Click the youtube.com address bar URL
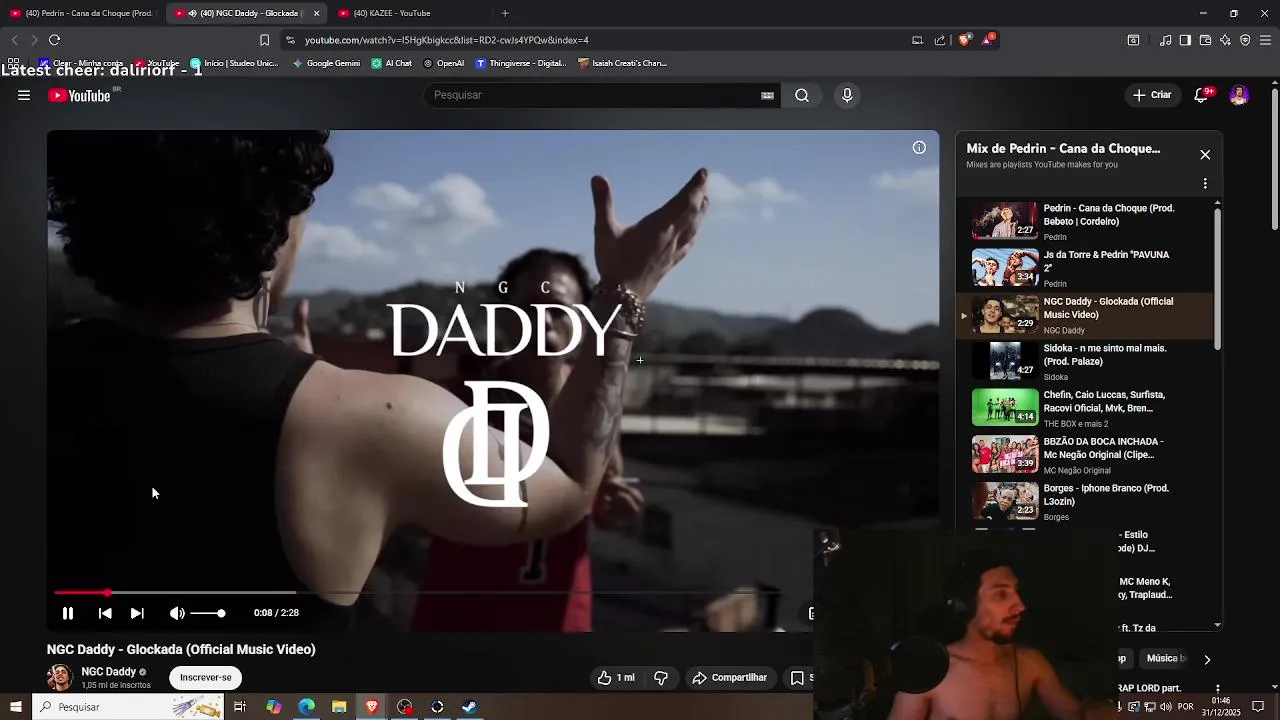The image size is (1280, 720). pyautogui.click(x=447, y=40)
